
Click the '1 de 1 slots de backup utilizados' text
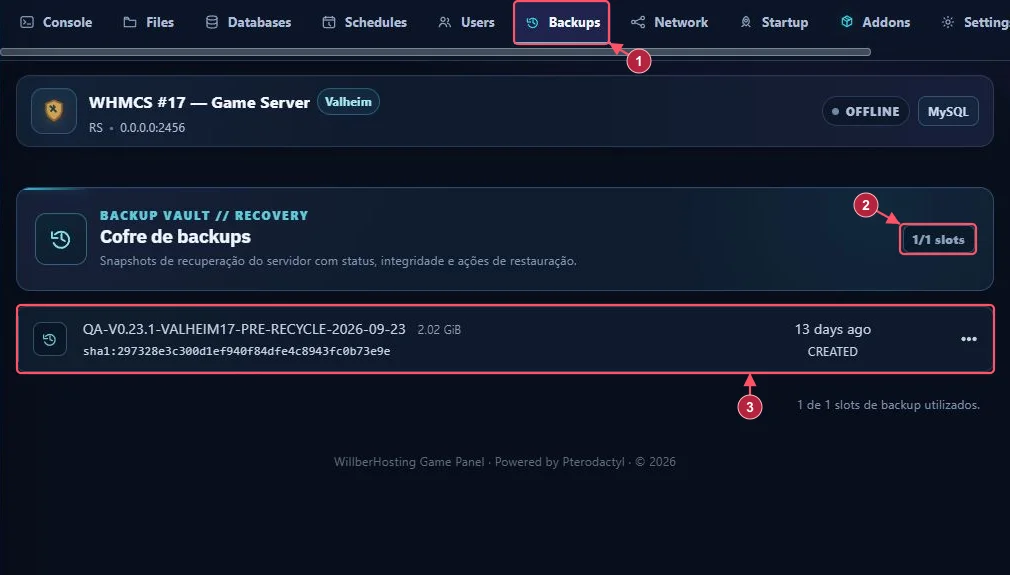click(x=888, y=405)
